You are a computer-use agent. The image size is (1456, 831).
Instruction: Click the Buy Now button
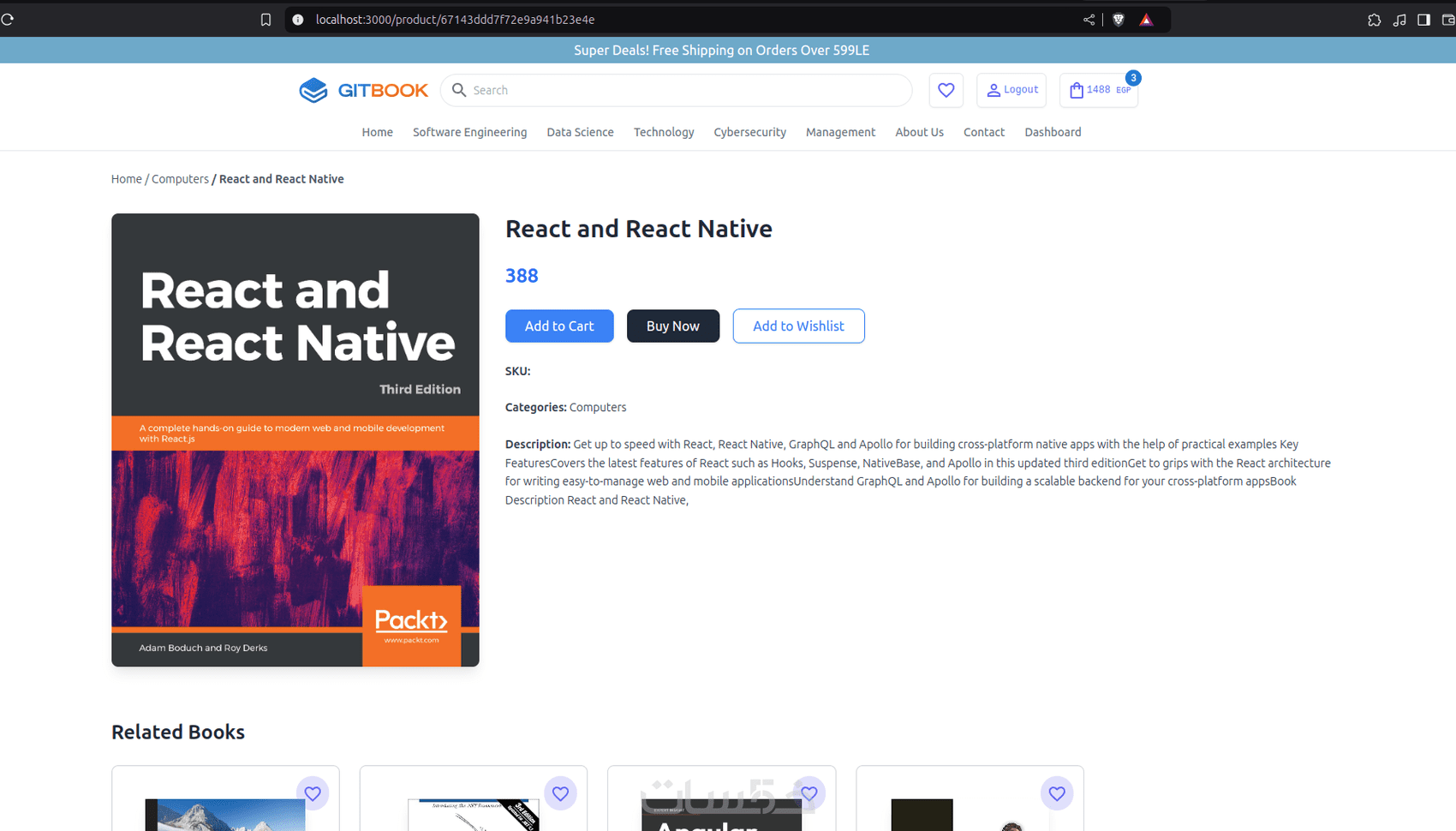click(x=673, y=326)
